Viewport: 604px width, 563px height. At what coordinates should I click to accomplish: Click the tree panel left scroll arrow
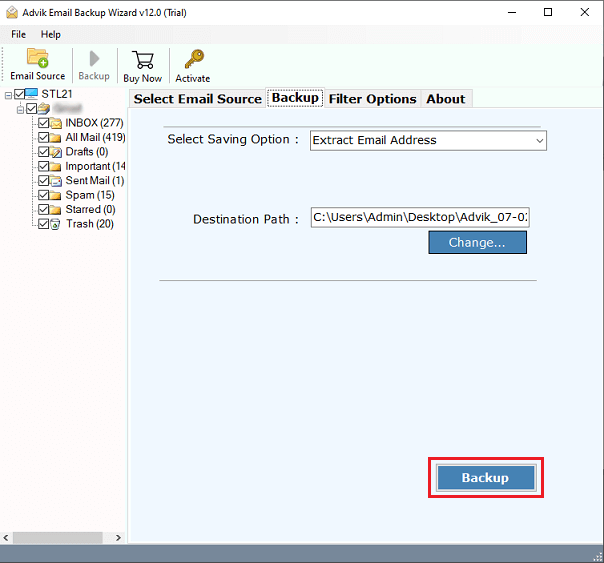click(x=6, y=538)
